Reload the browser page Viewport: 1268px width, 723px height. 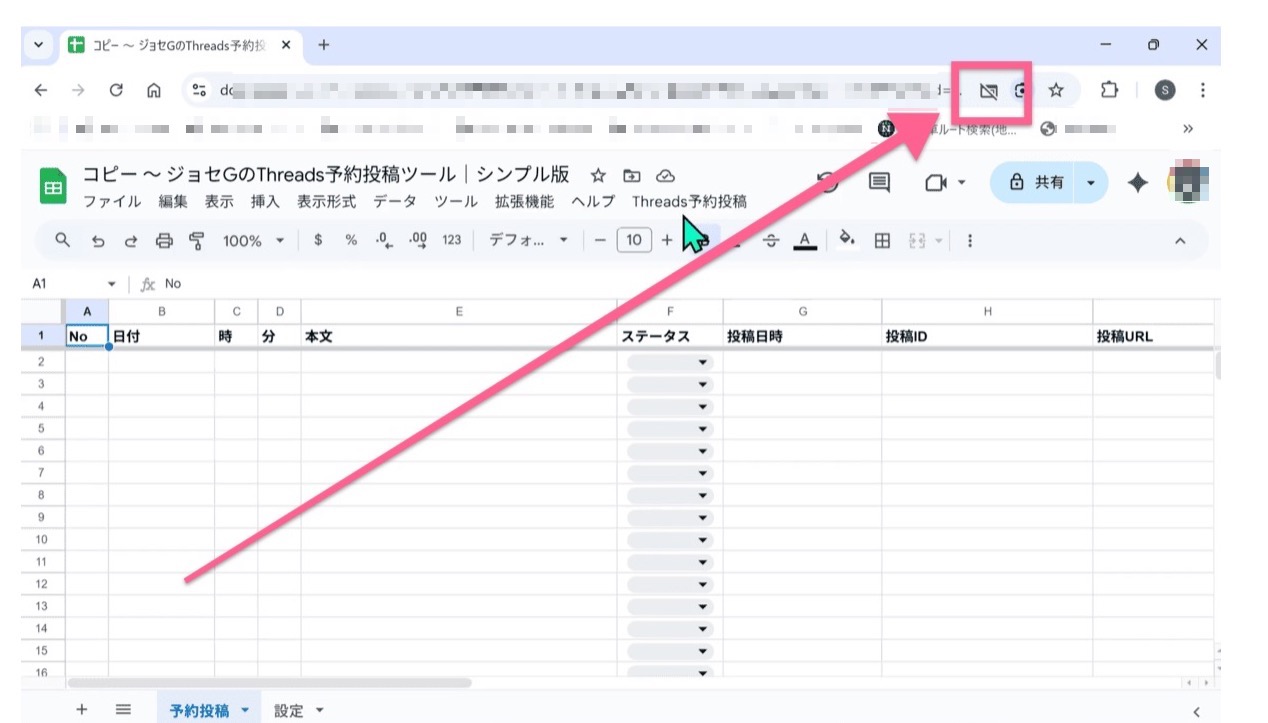(x=116, y=90)
